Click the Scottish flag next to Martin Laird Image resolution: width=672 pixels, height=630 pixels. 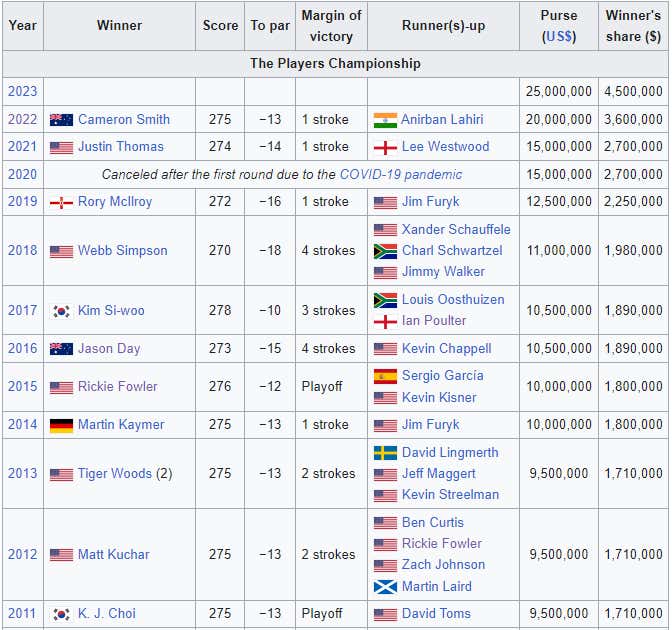pos(385,587)
